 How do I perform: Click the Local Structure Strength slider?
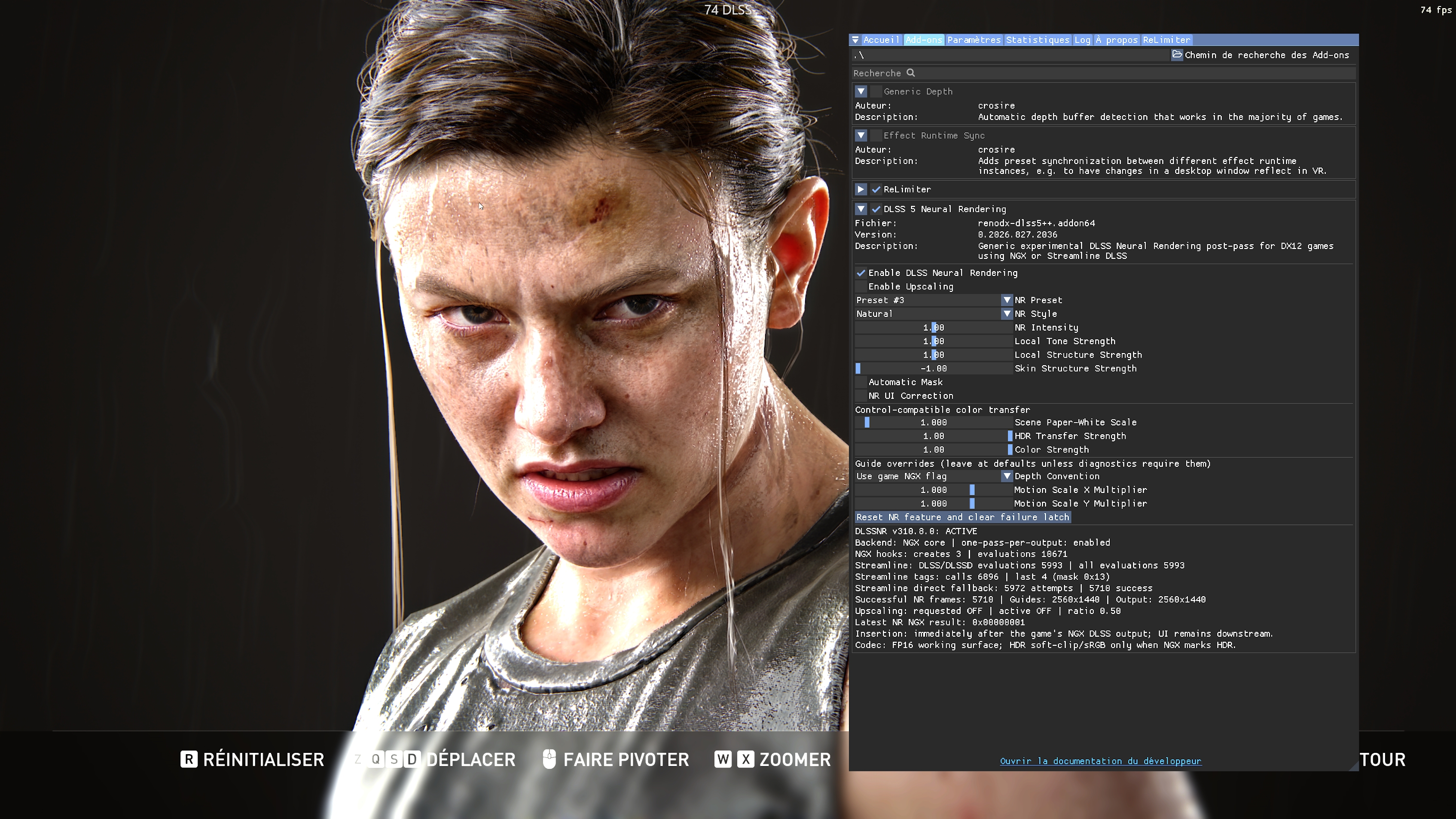pos(933,355)
